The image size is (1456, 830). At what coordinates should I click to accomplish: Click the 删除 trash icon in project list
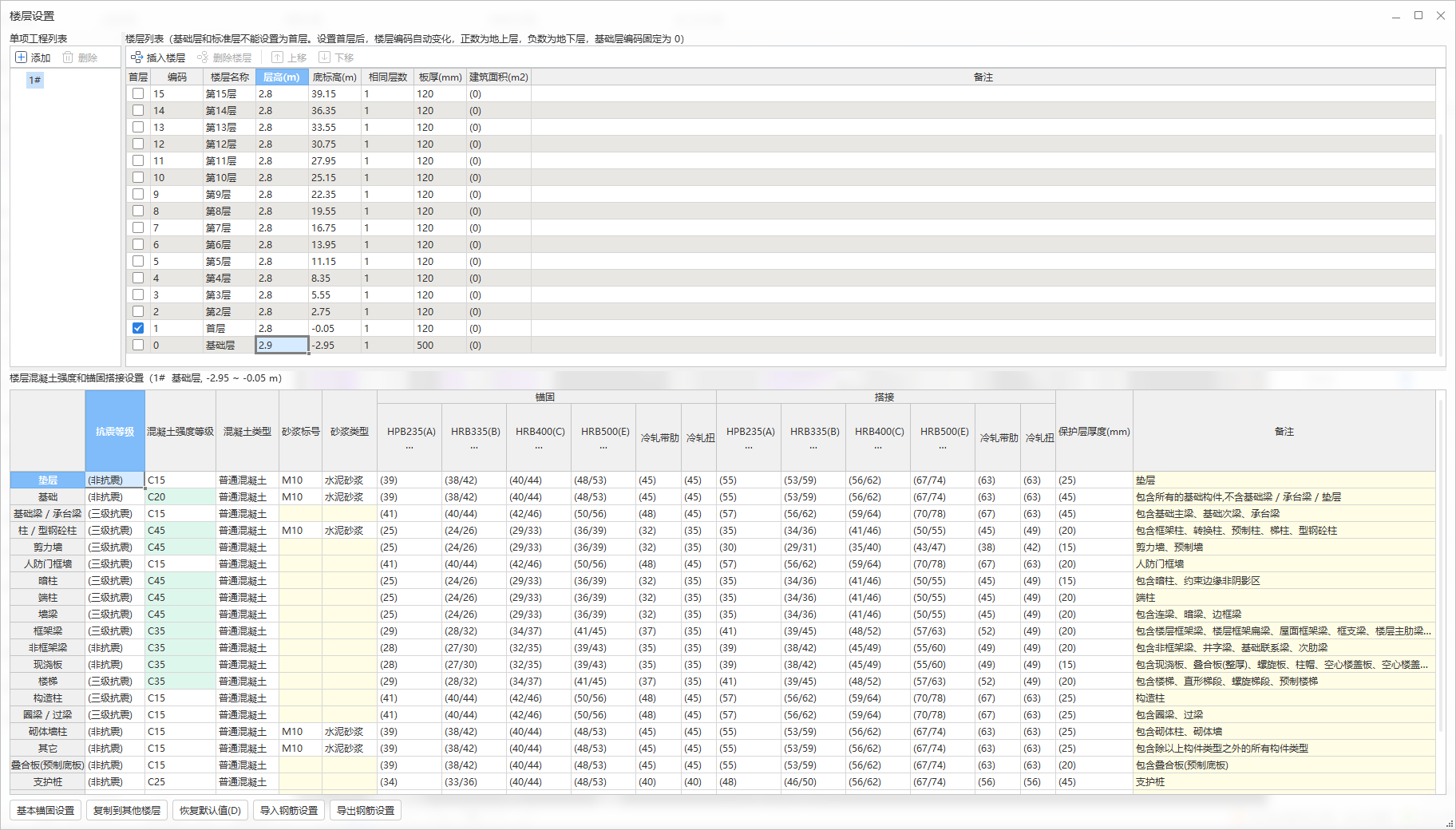(x=68, y=57)
